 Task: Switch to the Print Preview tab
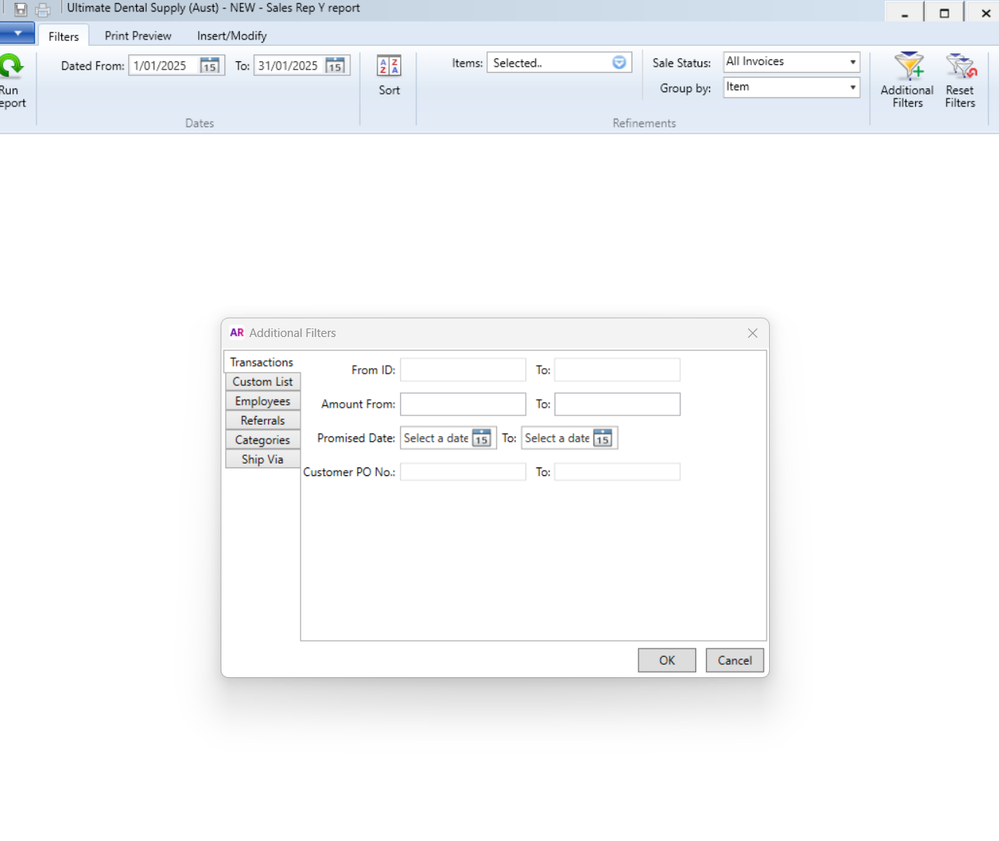(138, 36)
